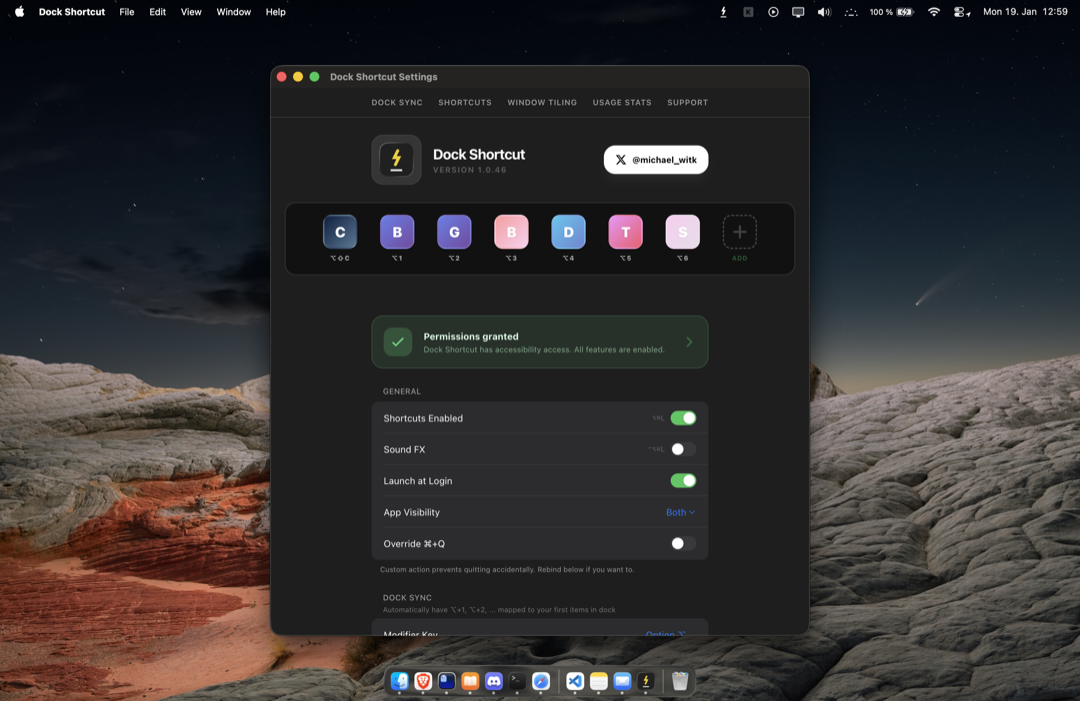Open the Usage Stats tab
This screenshot has height=701, width=1080.
[621, 102]
